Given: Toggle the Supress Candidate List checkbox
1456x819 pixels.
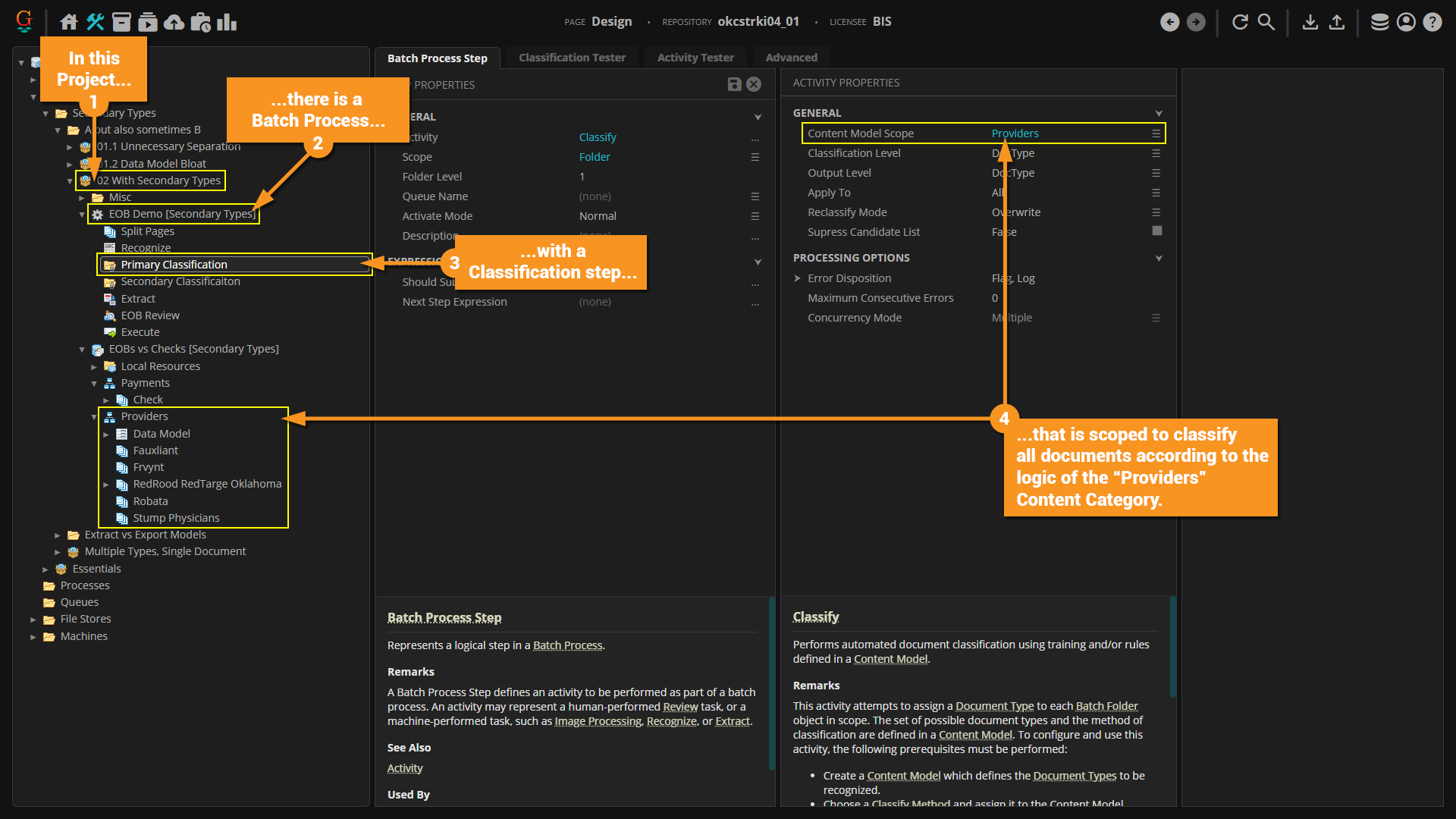Looking at the screenshot, I should pos(1156,231).
